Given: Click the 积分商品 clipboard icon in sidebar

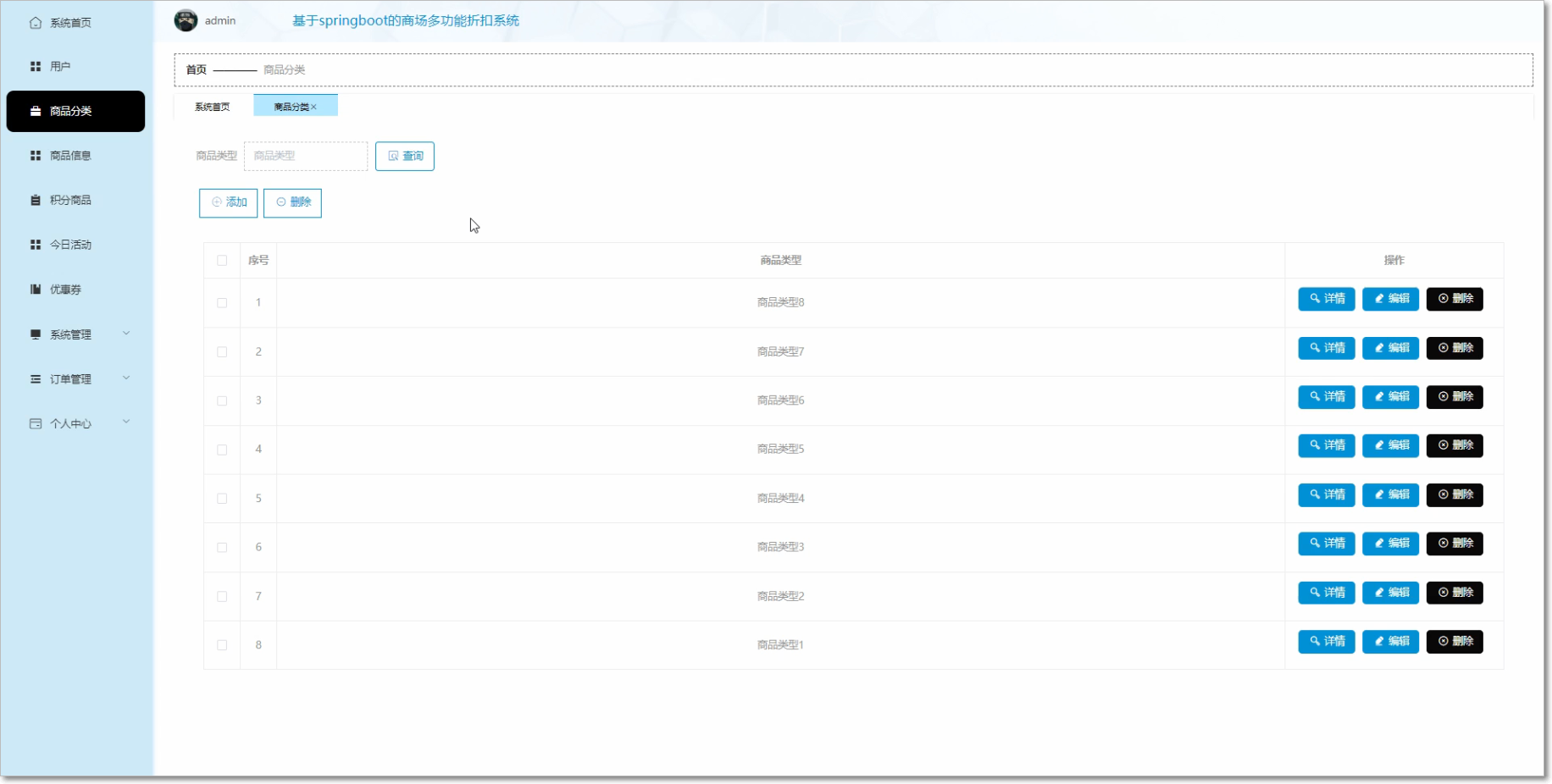Looking at the screenshot, I should pos(36,200).
